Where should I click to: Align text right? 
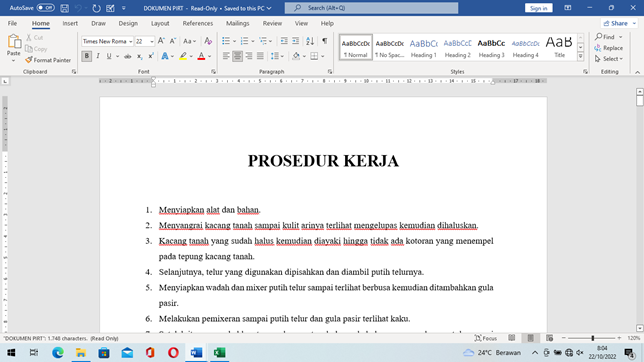[x=249, y=56]
